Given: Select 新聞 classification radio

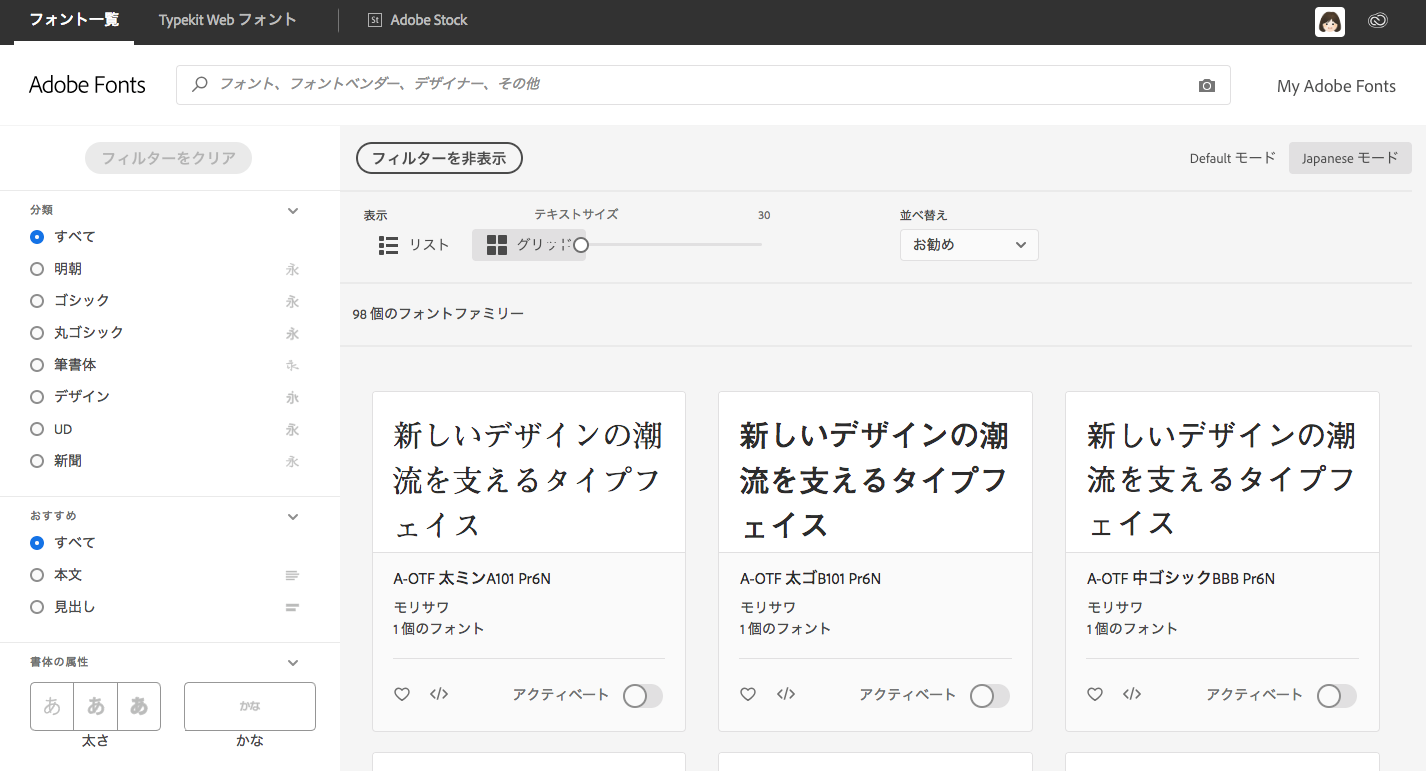Looking at the screenshot, I should (x=37, y=461).
